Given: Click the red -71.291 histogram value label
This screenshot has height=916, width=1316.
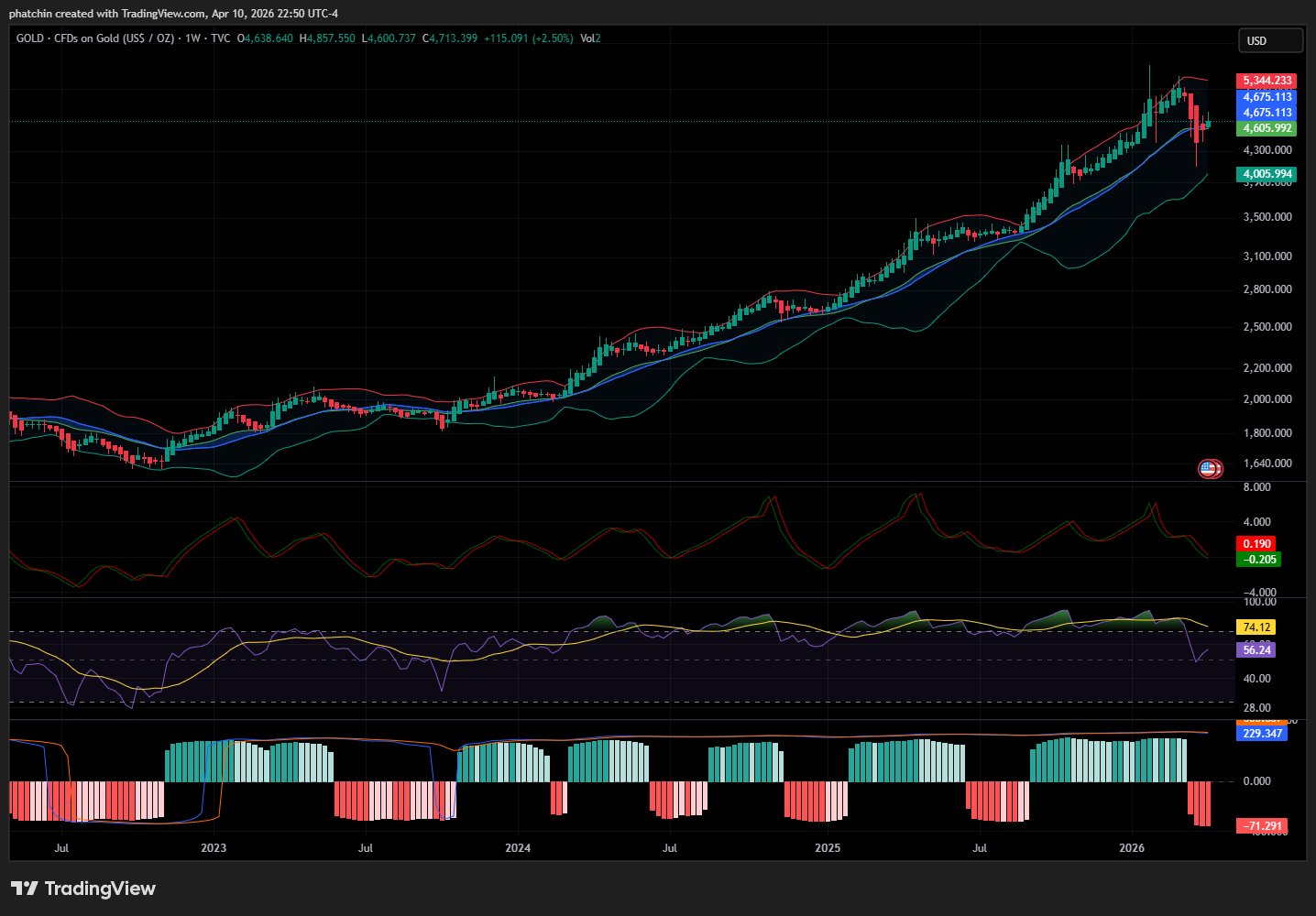Looking at the screenshot, I should point(1262,826).
